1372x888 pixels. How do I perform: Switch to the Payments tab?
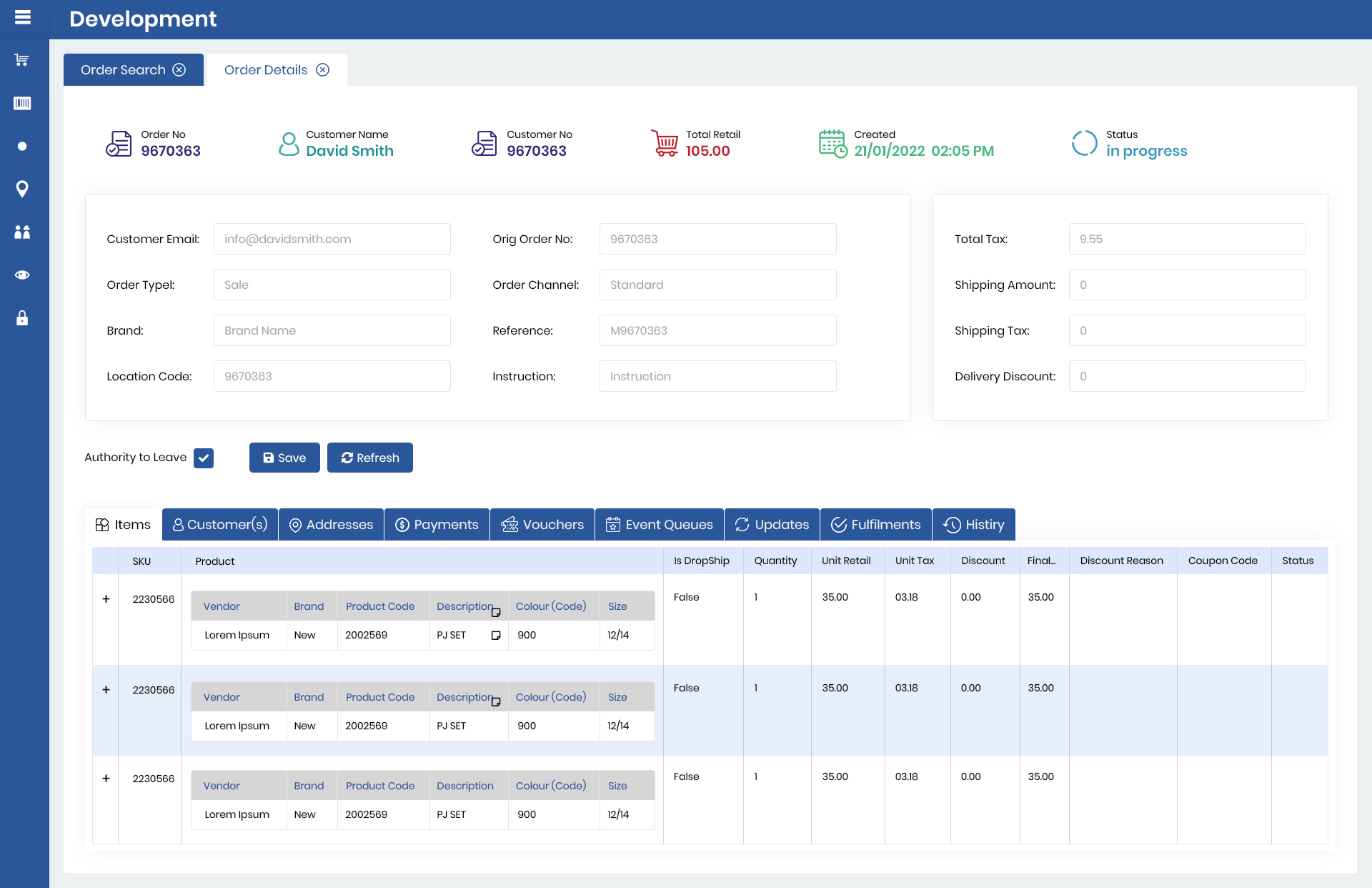[x=437, y=525]
